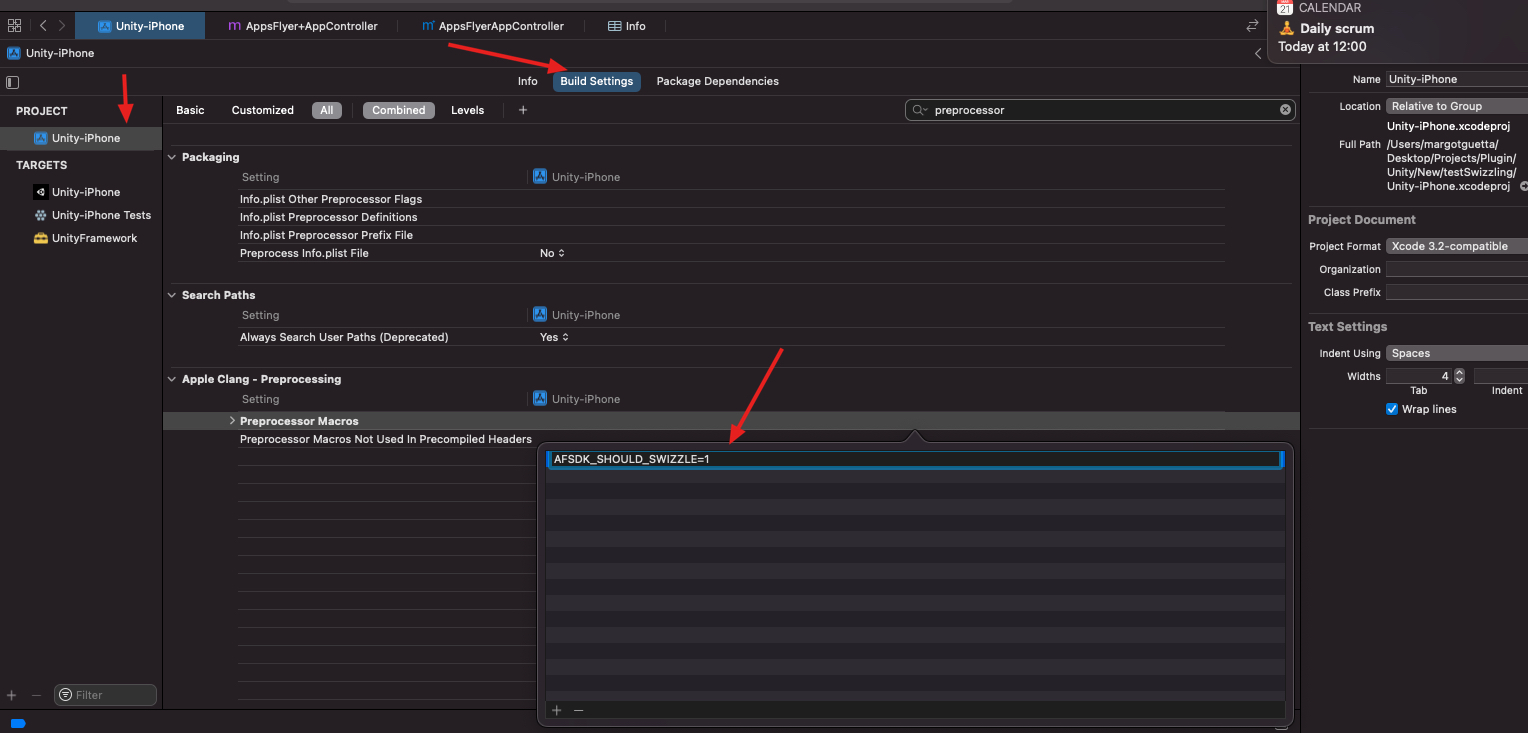Toggle the Wrap lines checkbox
The width and height of the screenshot is (1528, 733).
pyautogui.click(x=1392, y=409)
